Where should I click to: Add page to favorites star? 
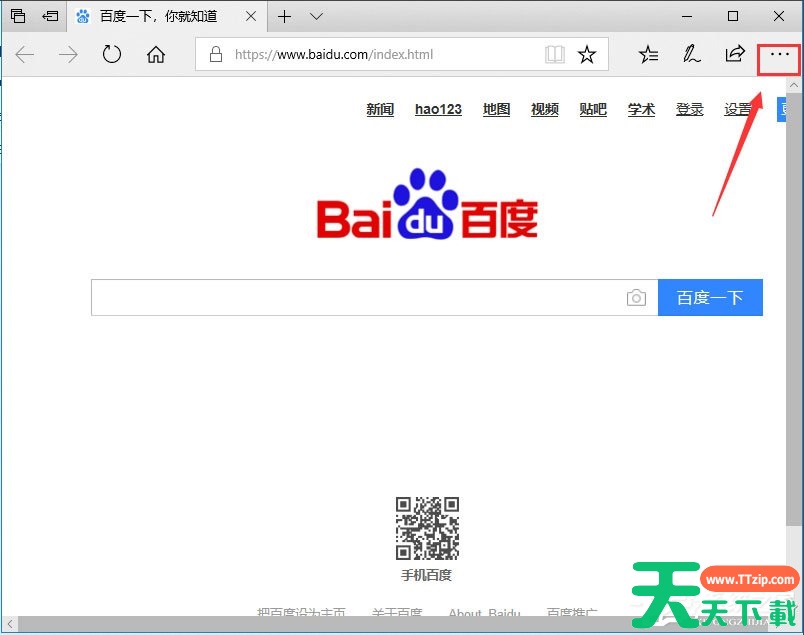tap(587, 54)
